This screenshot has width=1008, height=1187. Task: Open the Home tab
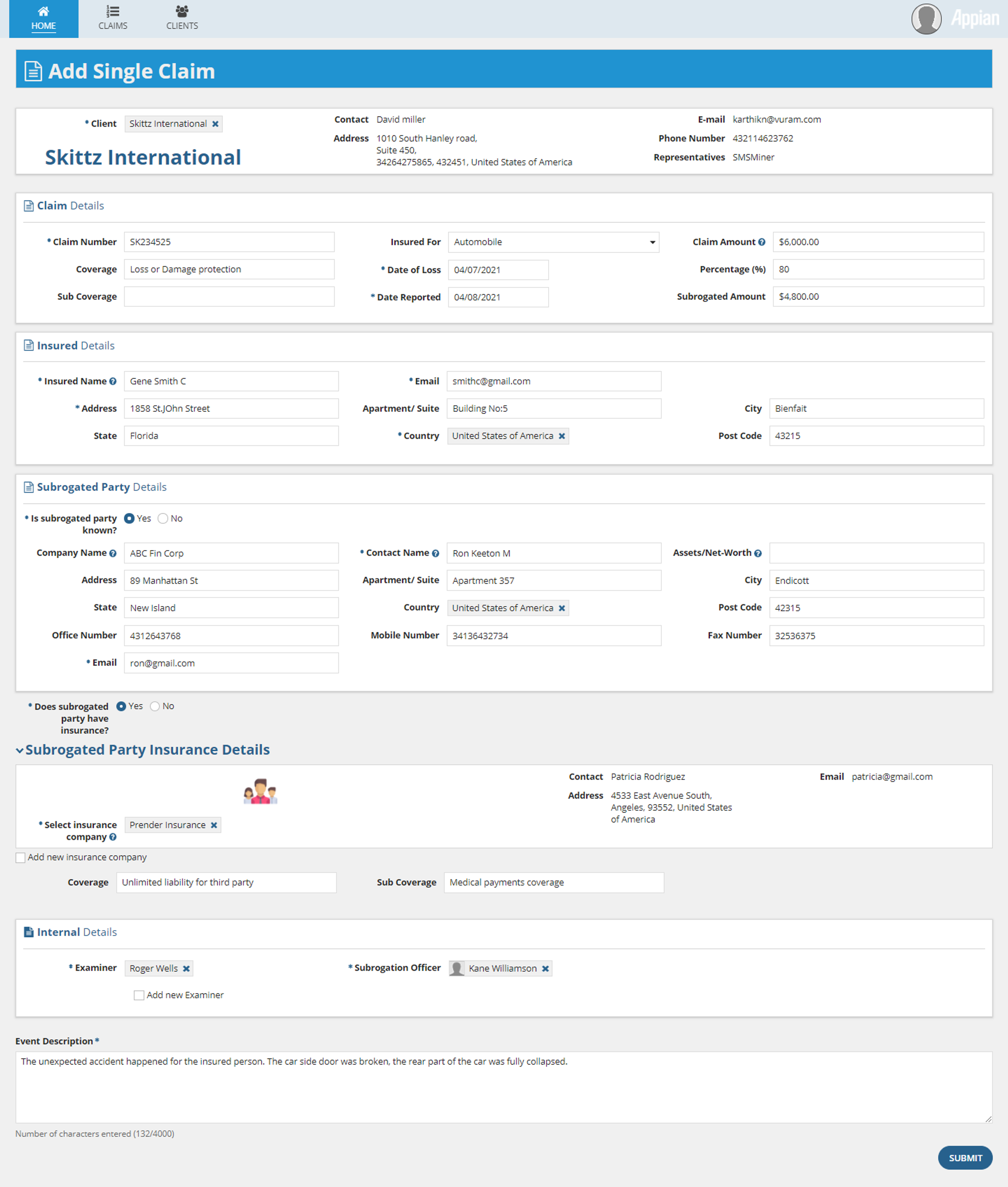point(43,19)
